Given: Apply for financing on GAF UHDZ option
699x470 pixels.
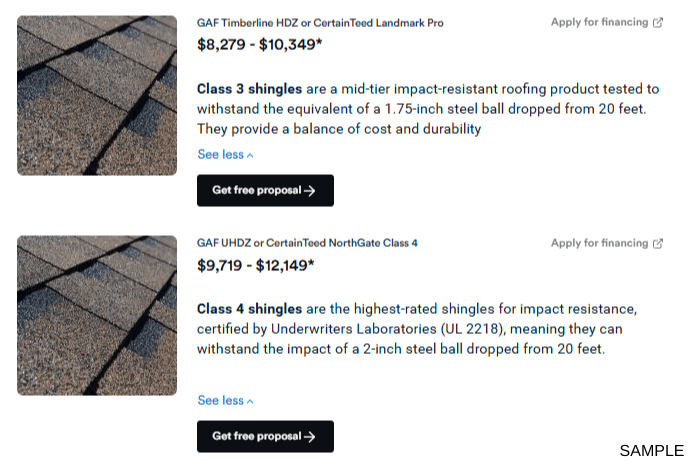Looking at the screenshot, I should tap(600, 243).
